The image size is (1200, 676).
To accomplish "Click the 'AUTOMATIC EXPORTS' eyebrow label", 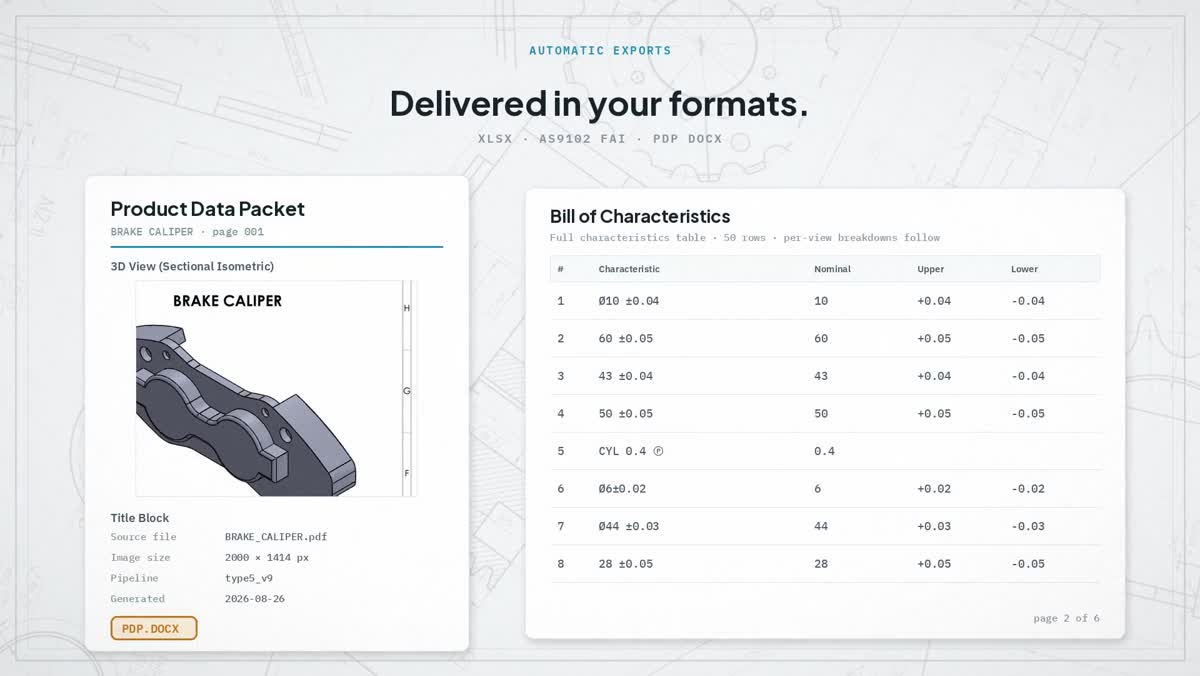I will pos(600,51).
